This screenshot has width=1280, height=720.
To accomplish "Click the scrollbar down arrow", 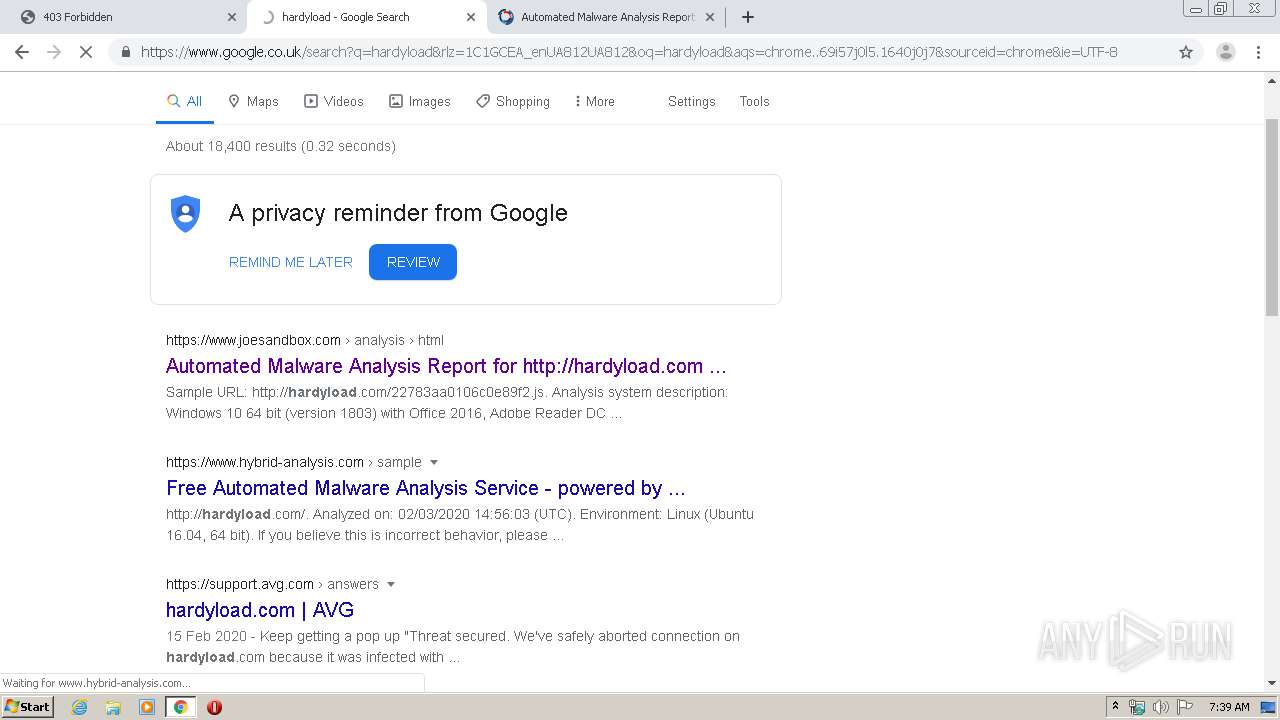I will [x=1272, y=683].
